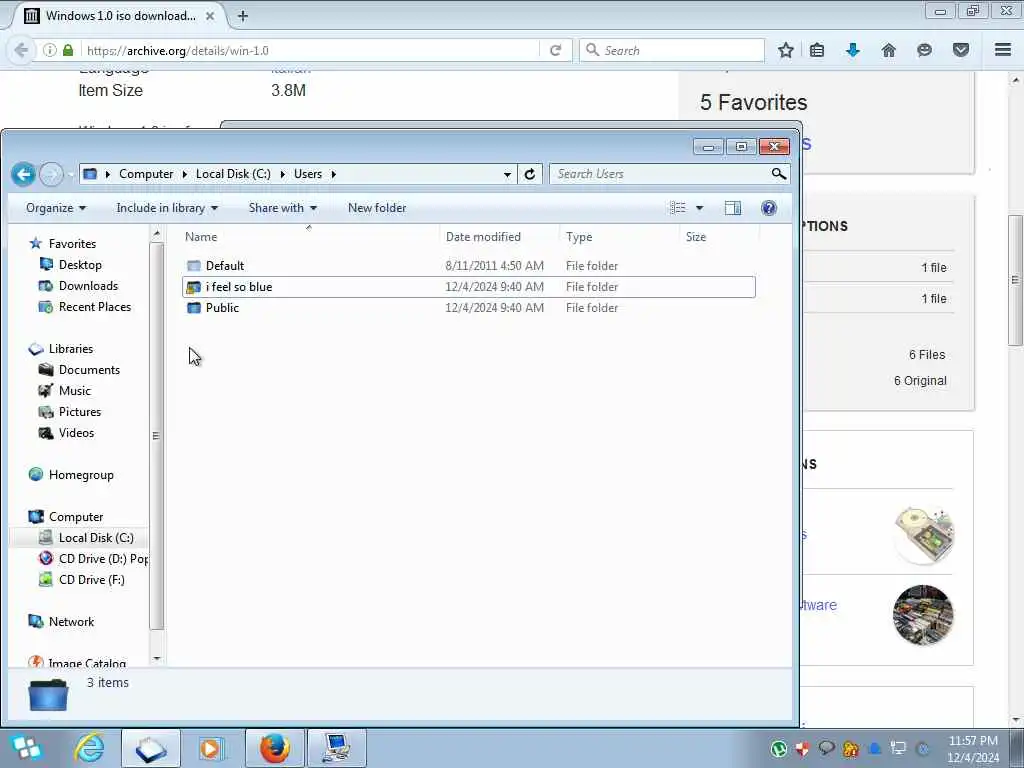Open Share with dropdown

click(x=283, y=208)
